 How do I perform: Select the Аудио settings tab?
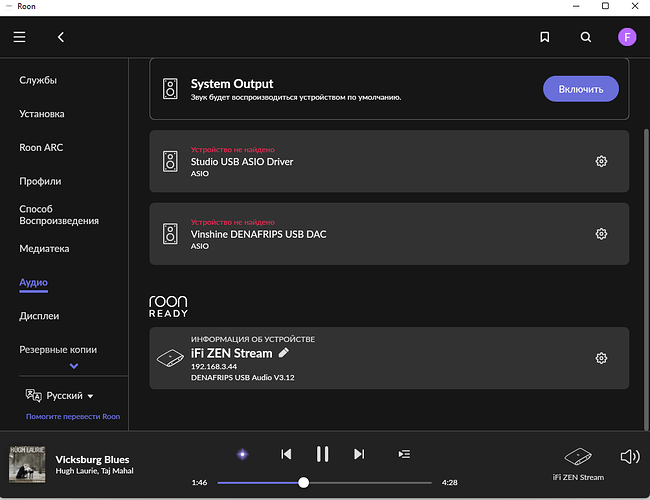[x=34, y=282]
